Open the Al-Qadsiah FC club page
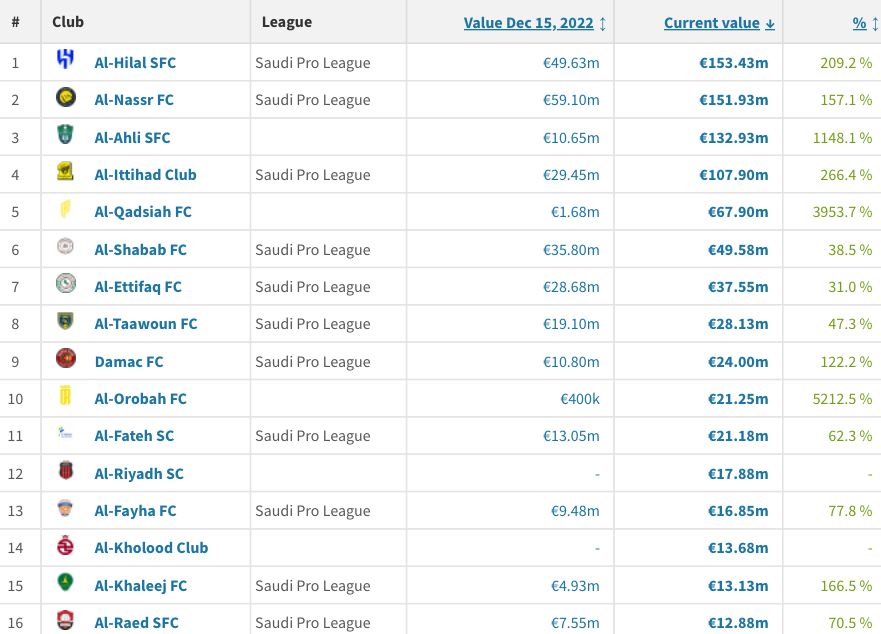This screenshot has height=634, width=881. 143,212
